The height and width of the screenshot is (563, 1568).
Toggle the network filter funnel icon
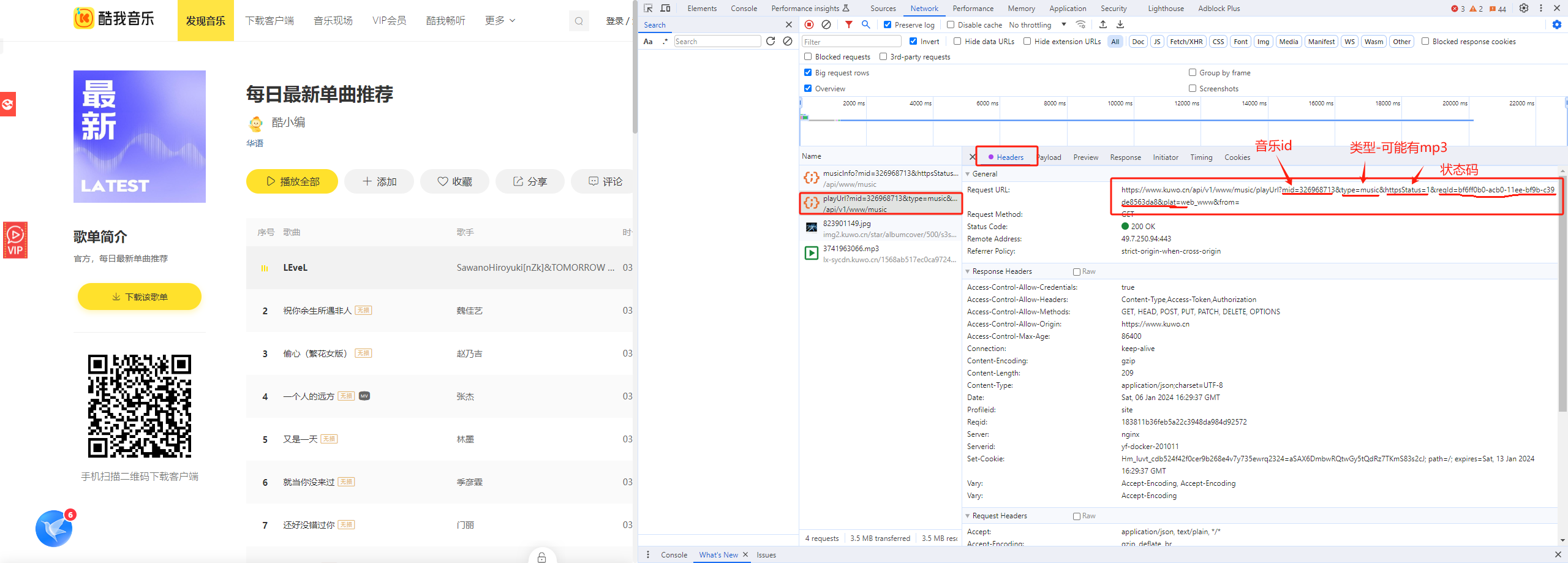pos(848,25)
